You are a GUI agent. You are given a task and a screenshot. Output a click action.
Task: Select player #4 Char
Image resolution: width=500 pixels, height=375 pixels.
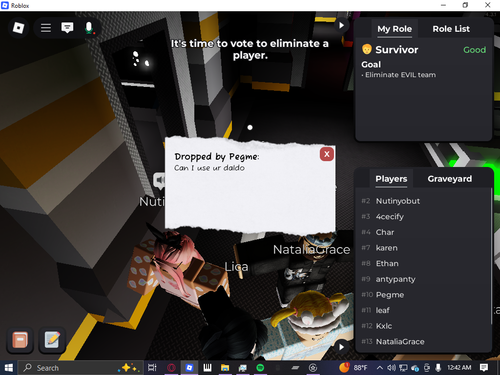(423, 232)
